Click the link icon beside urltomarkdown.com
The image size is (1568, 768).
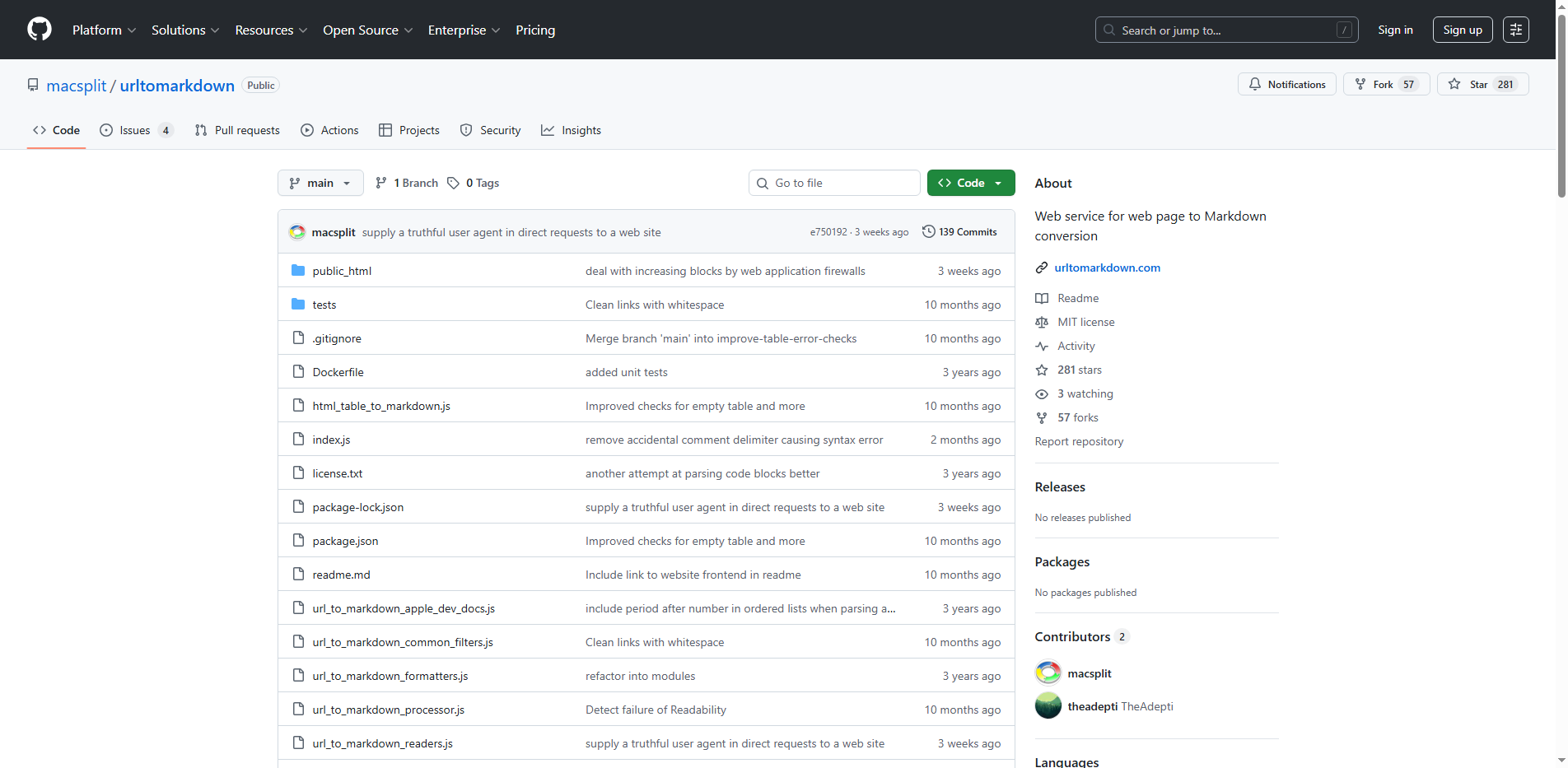(1041, 268)
